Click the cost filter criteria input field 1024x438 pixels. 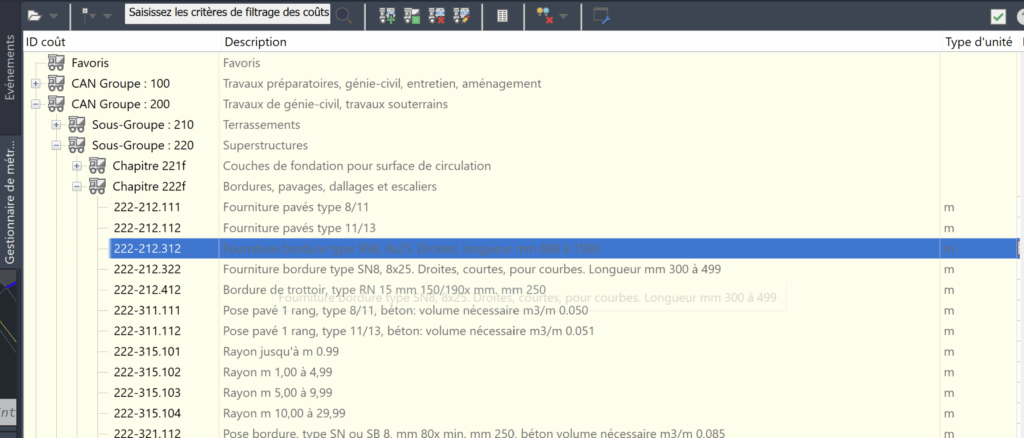click(228, 15)
